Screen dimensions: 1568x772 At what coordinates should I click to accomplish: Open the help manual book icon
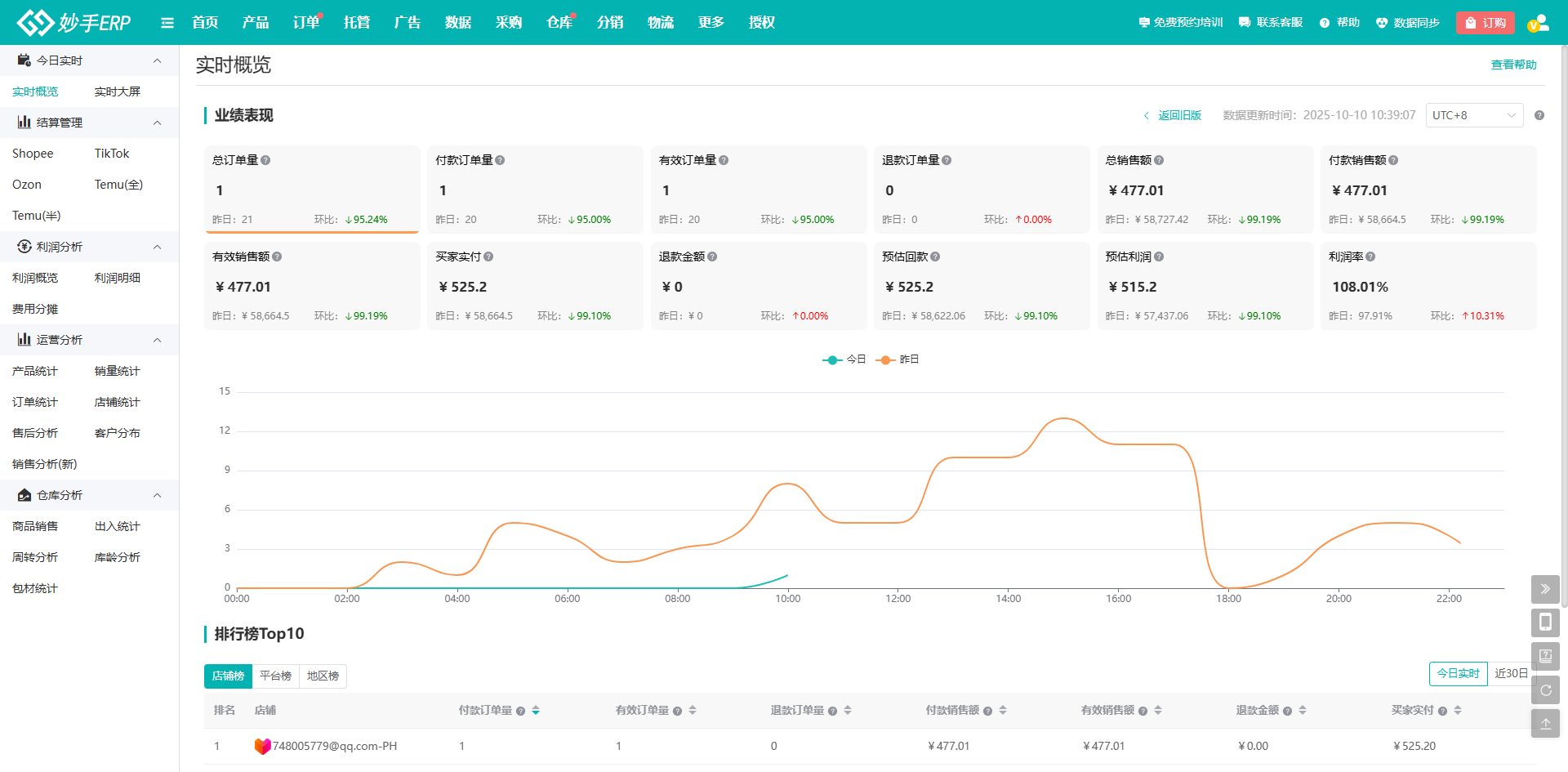click(x=1545, y=656)
